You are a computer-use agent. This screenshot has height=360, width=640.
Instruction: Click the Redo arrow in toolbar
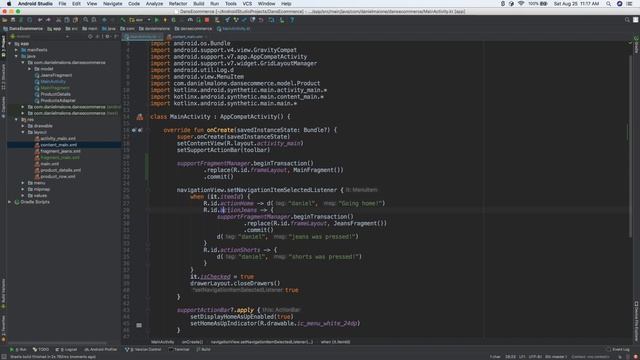click(x=48, y=20)
